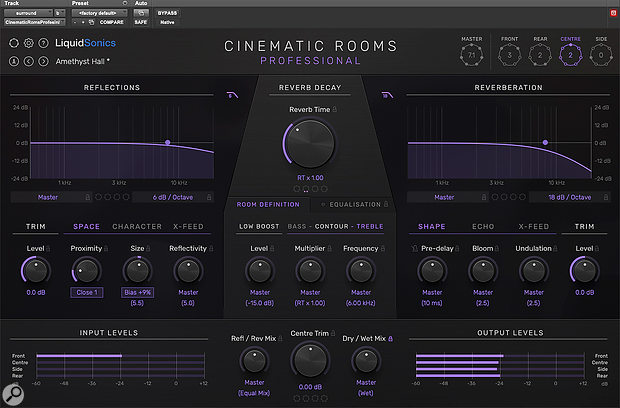Switch to the EQUALISATION tab

tap(355, 204)
